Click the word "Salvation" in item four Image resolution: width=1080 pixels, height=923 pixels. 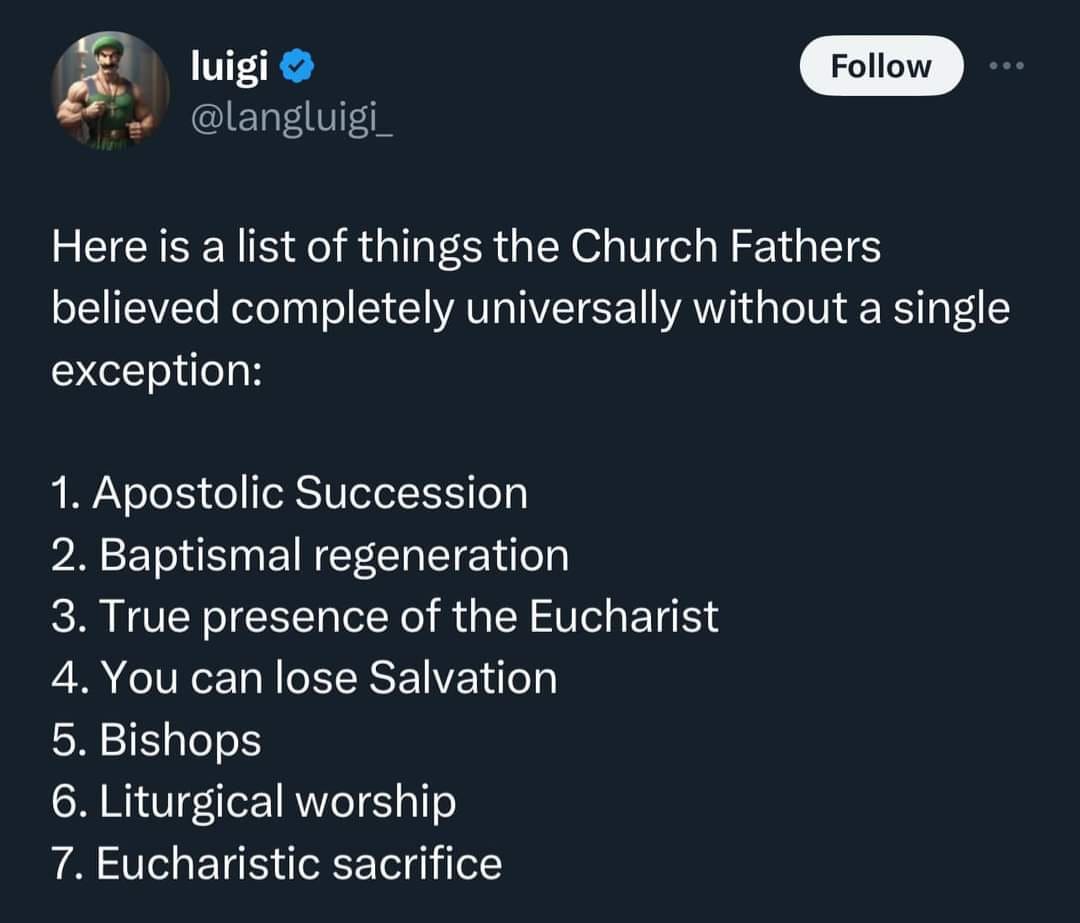pos(463,678)
